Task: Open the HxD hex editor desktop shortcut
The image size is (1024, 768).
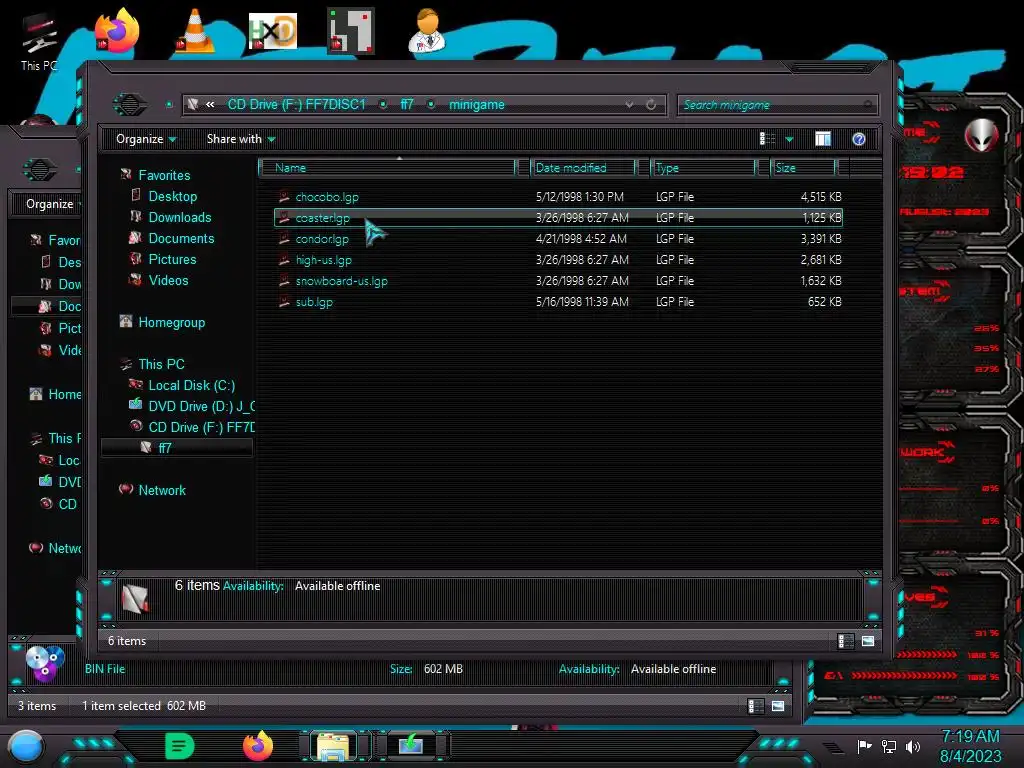Action: tap(272, 31)
